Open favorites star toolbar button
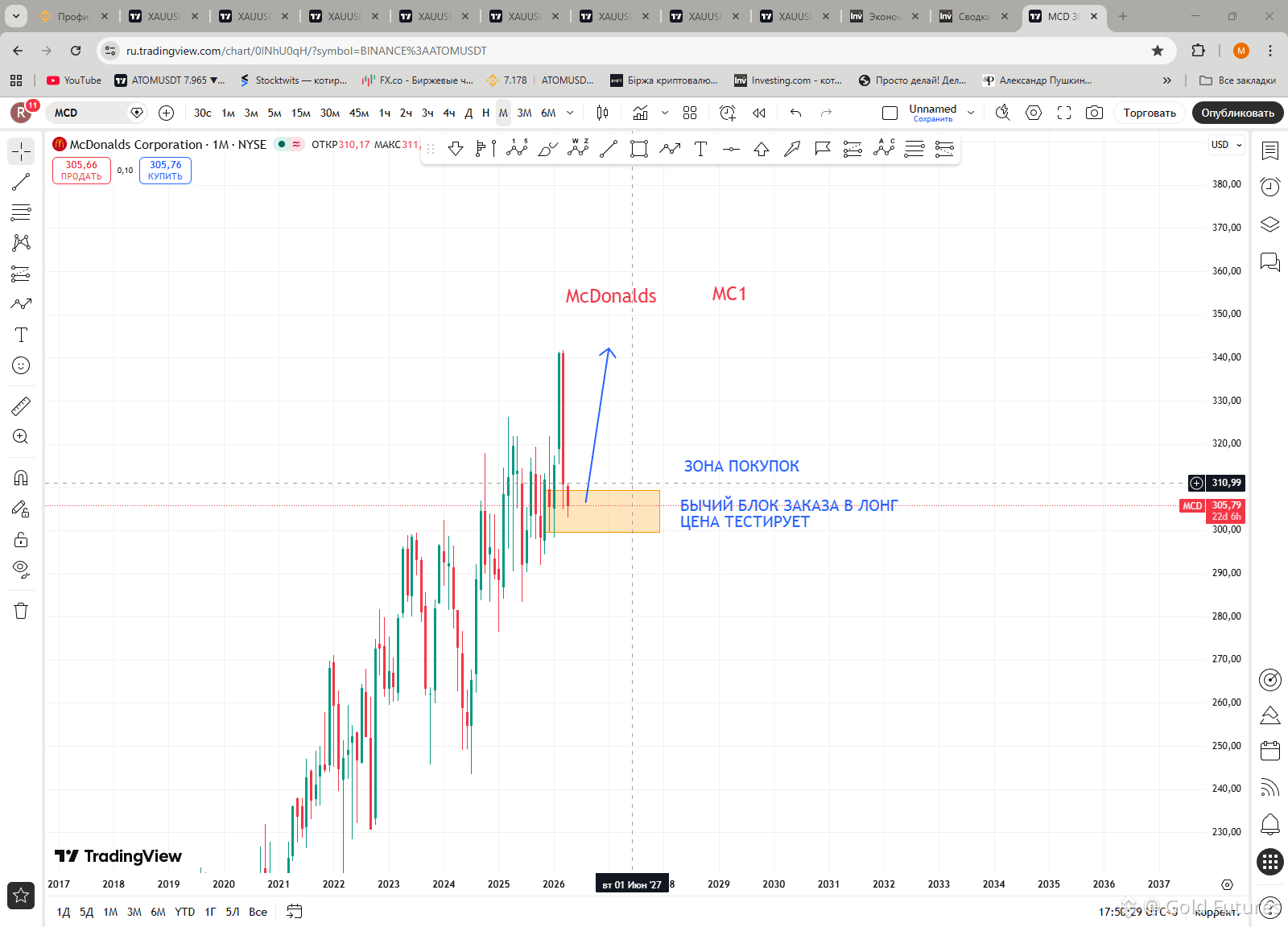The width and height of the screenshot is (1288, 927). coord(21,895)
